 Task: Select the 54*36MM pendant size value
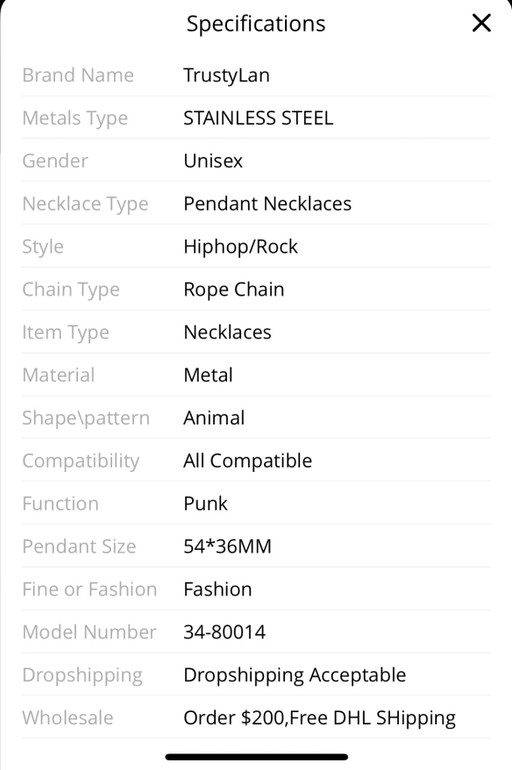pyautogui.click(x=227, y=547)
